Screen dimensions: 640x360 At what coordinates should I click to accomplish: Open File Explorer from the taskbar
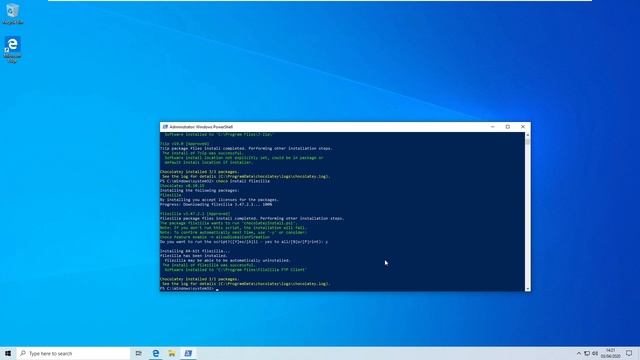pos(172,353)
